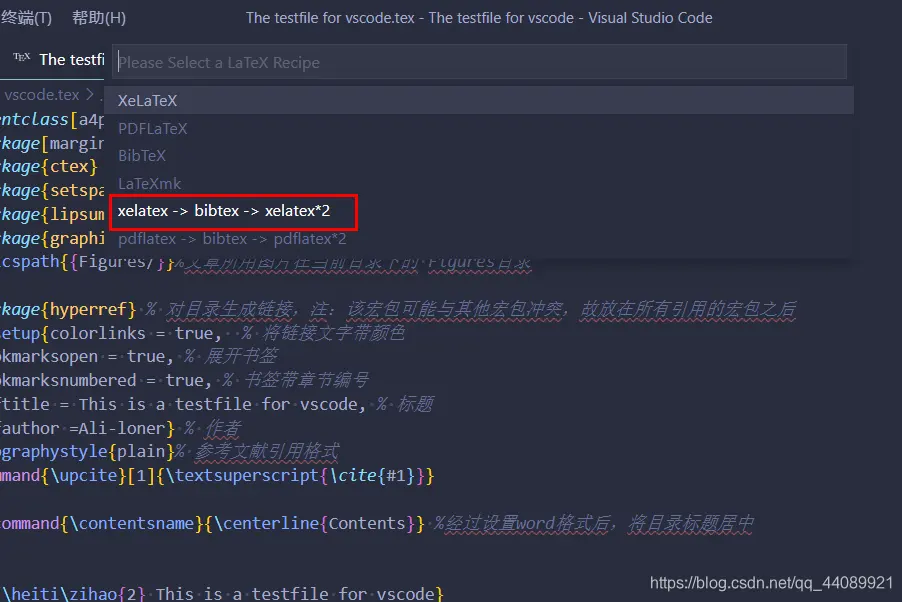Click the '\upcite' command text

point(84,476)
